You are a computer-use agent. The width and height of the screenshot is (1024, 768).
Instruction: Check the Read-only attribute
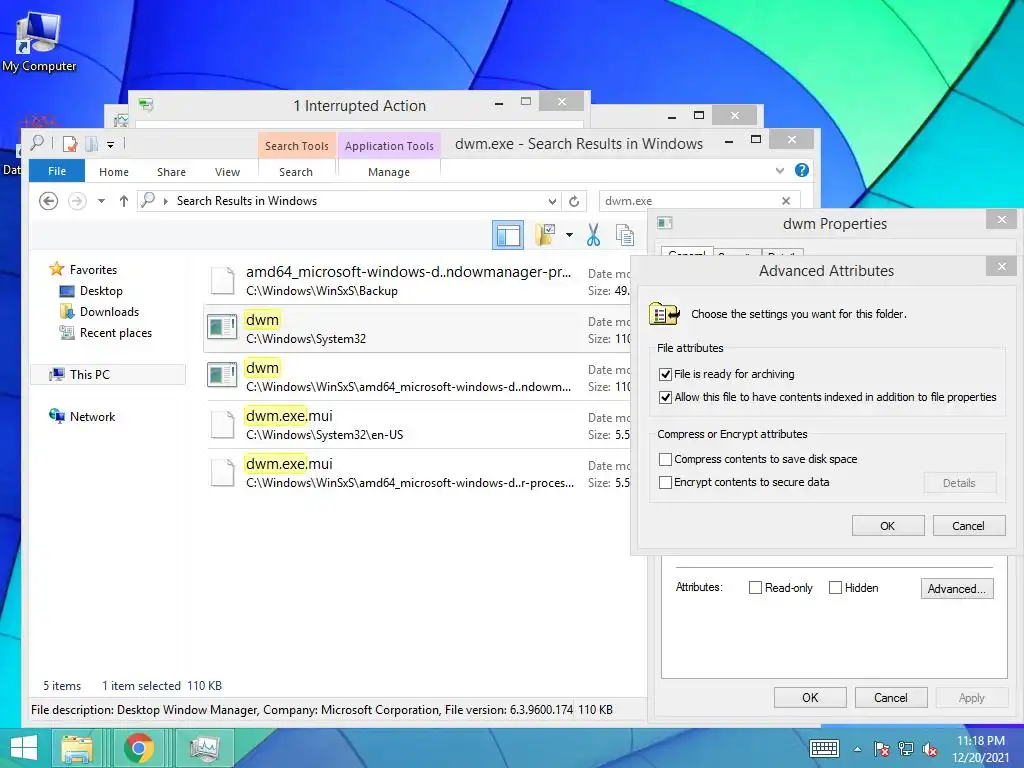coord(755,588)
